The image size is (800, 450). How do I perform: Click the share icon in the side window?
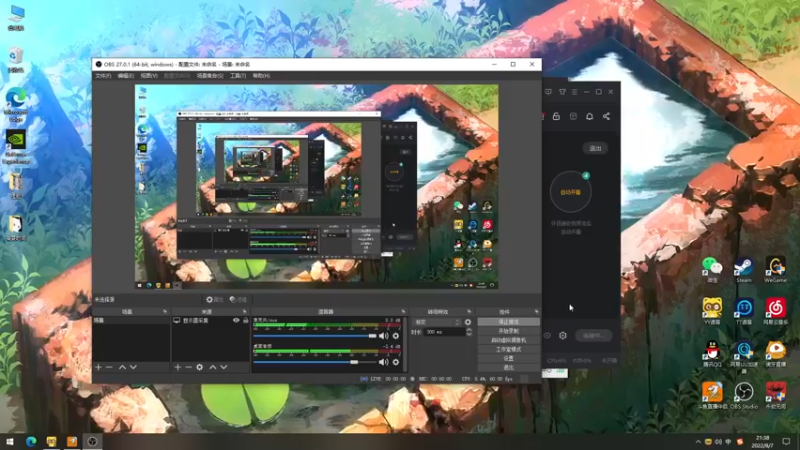click(x=606, y=116)
